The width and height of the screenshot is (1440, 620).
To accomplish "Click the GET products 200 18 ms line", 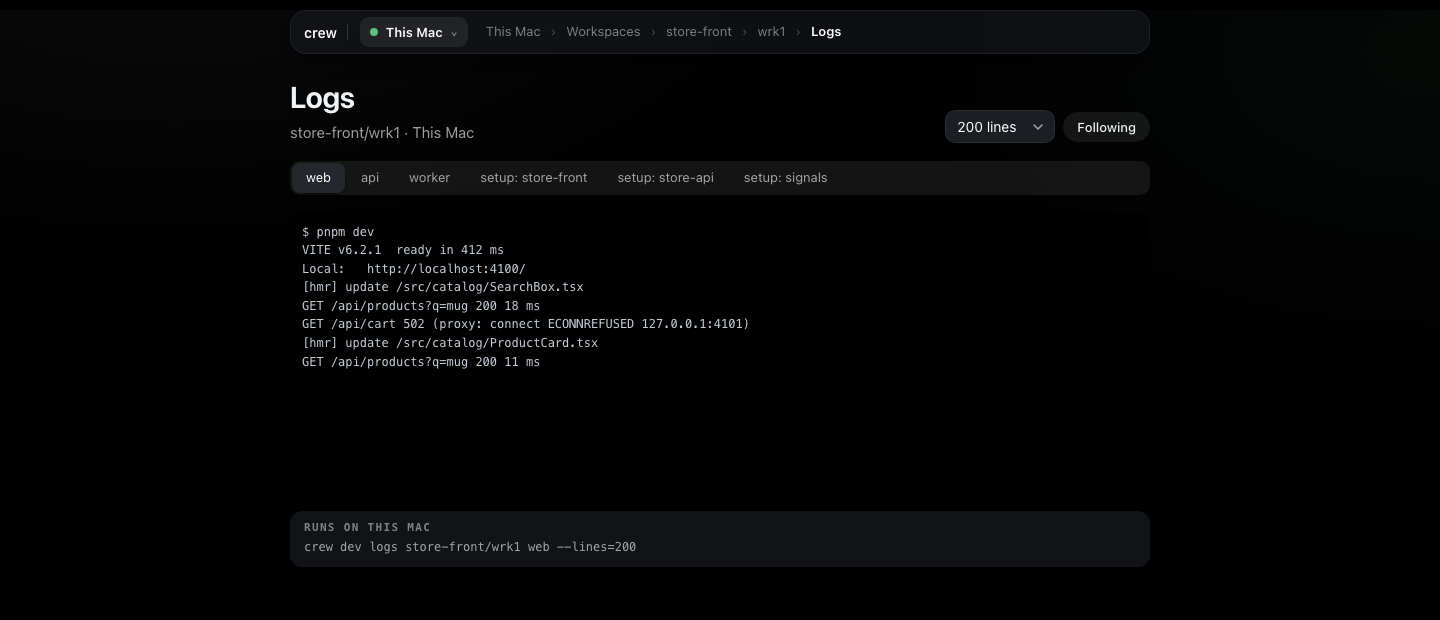I will pos(421,306).
